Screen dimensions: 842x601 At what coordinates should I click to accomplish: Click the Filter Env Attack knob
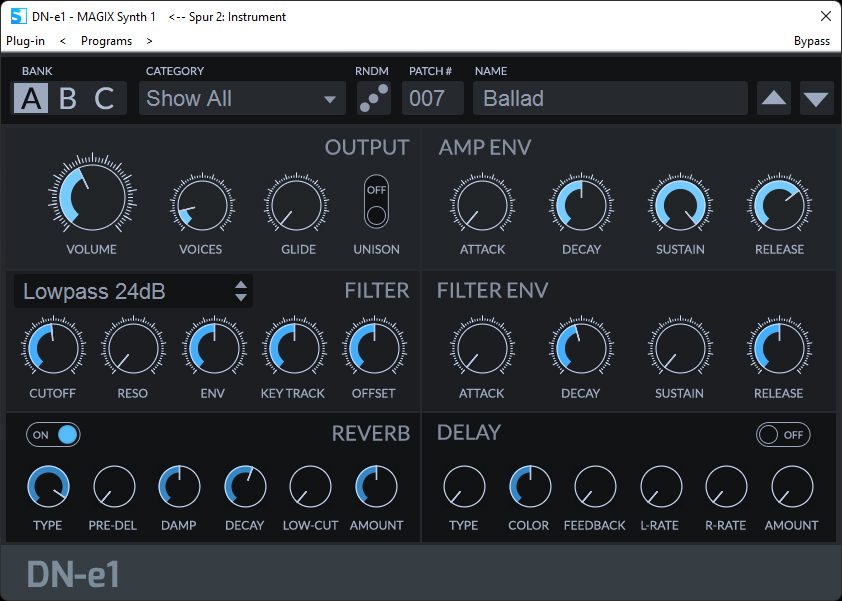click(482, 348)
